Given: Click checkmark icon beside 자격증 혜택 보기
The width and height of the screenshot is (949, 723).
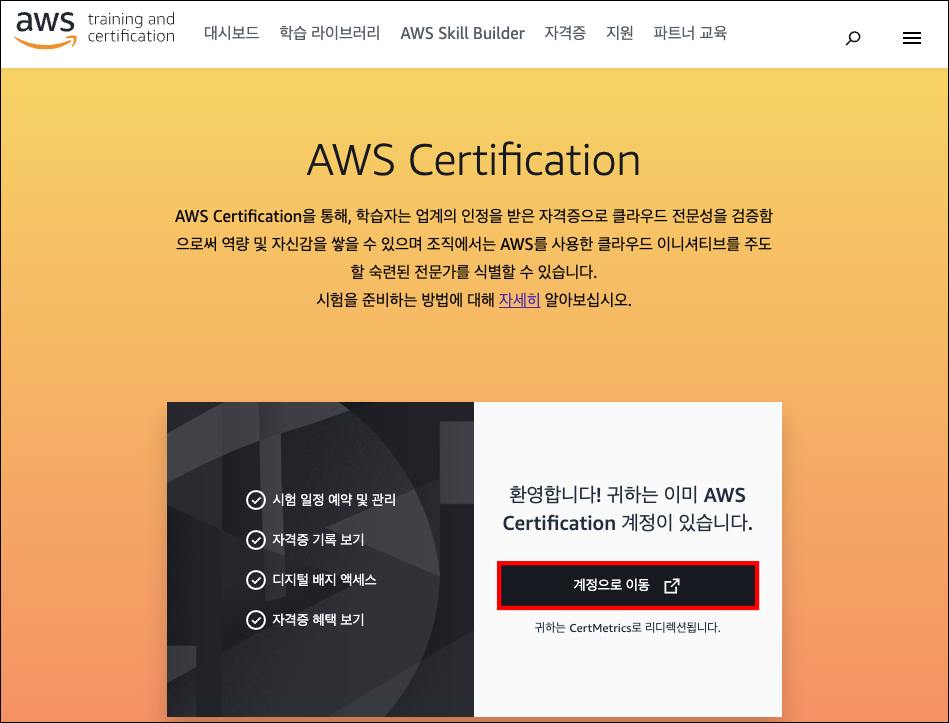Looking at the screenshot, I should coord(255,620).
